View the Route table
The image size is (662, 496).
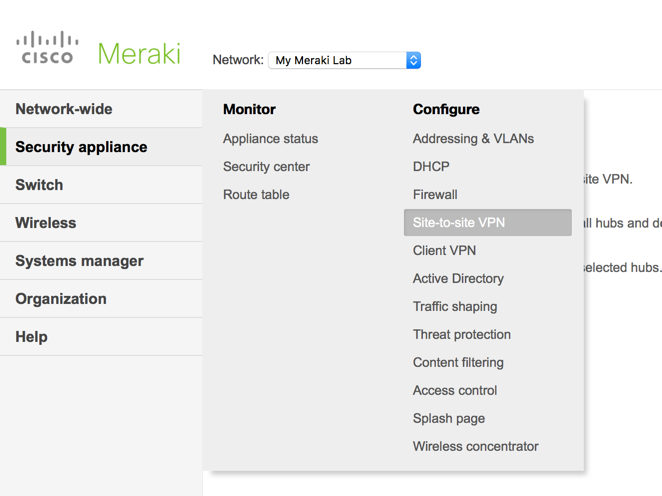click(x=256, y=195)
